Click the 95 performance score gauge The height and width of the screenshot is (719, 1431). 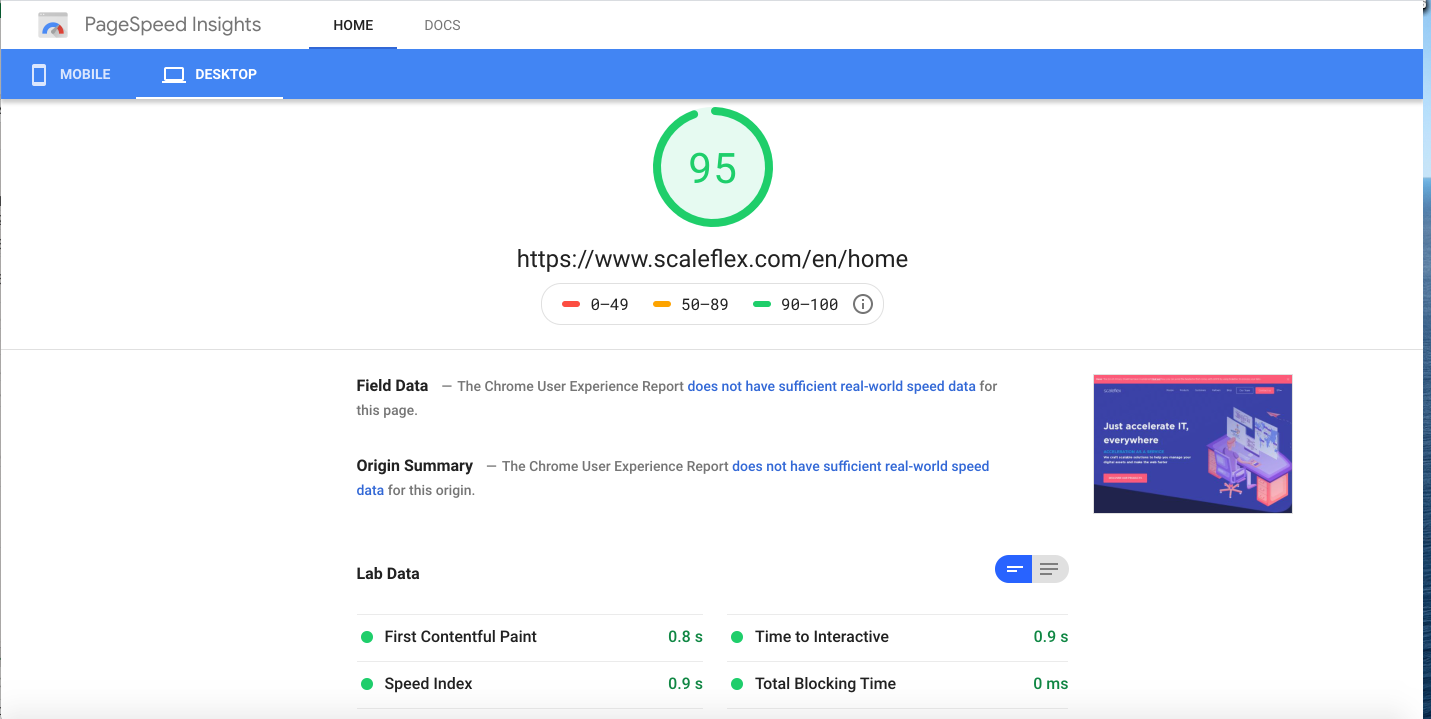click(713, 168)
